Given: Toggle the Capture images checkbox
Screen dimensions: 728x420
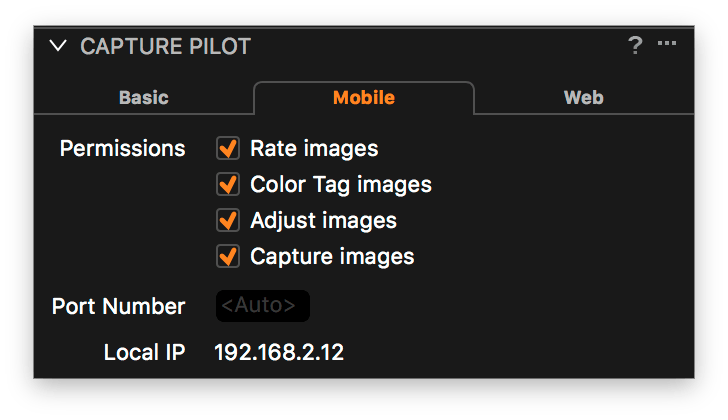Looking at the screenshot, I should click(x=228, y=256).
